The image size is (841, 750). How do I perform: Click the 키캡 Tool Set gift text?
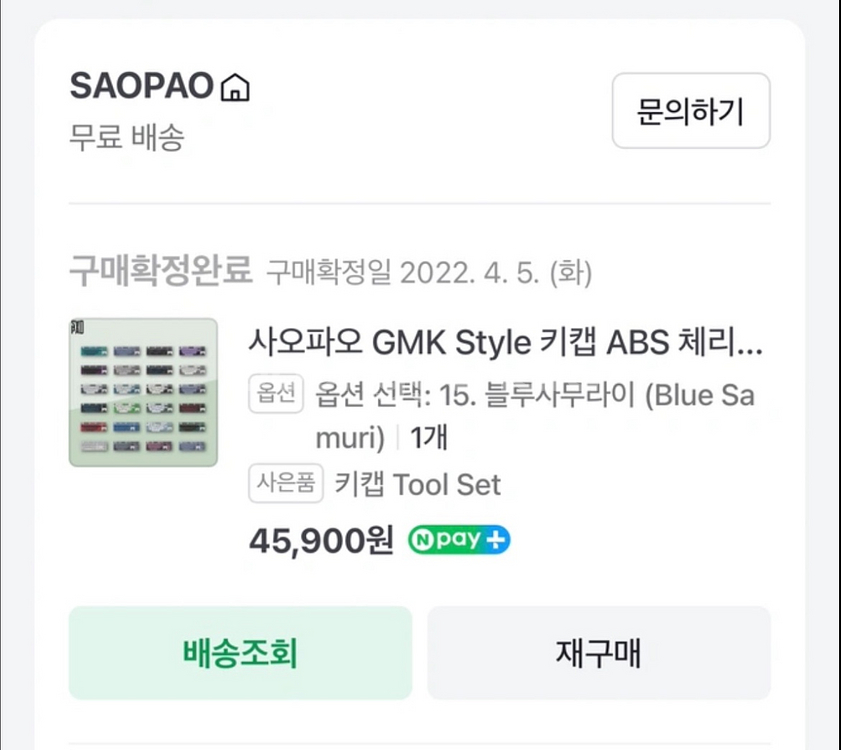(x=418, y=485)
